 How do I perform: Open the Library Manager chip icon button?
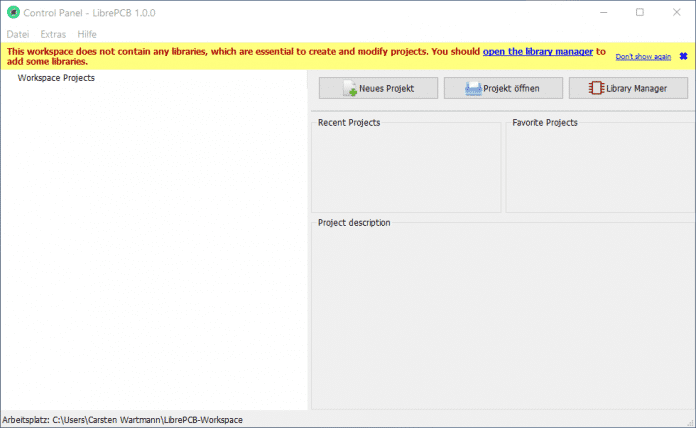596,88
